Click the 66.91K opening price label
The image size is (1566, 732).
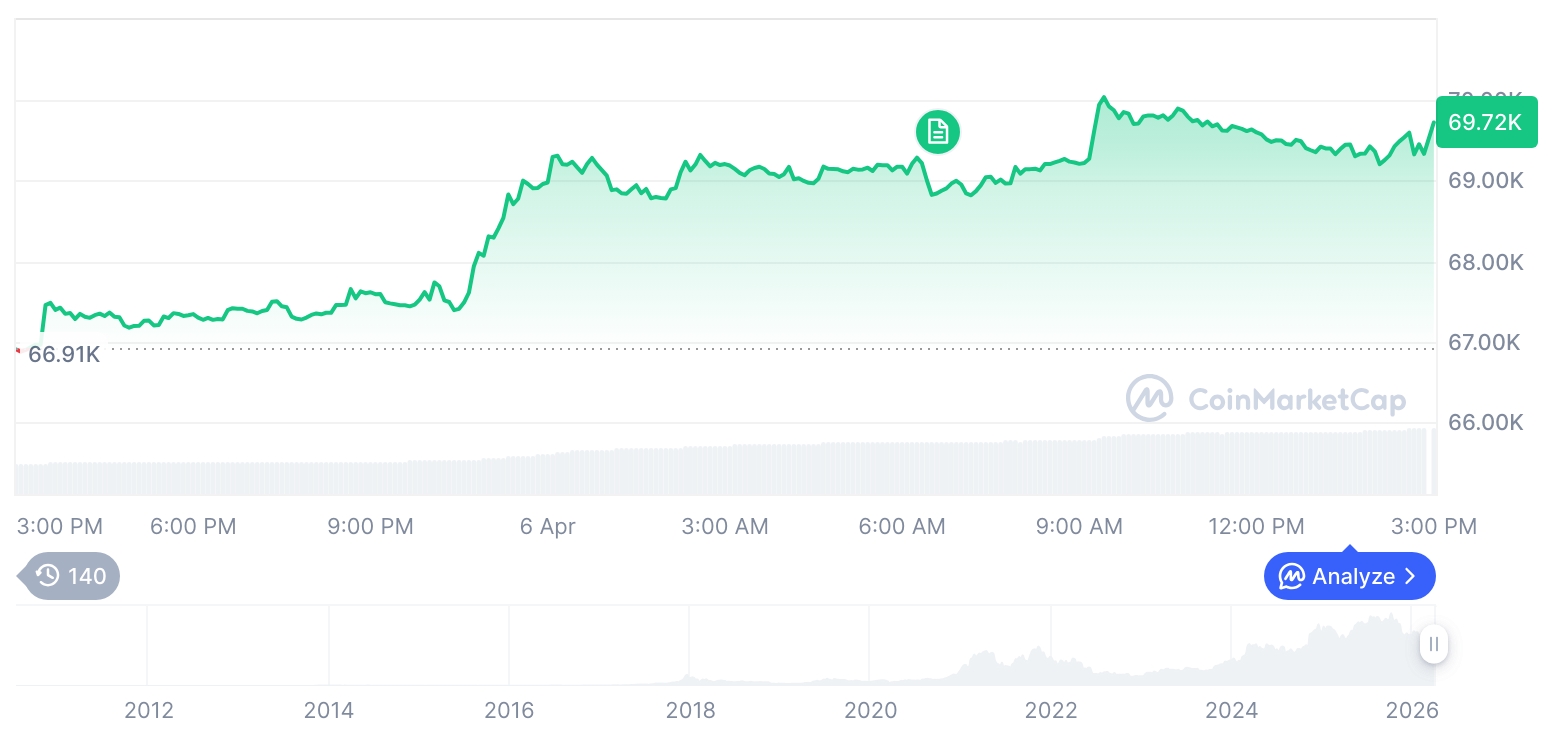64,354
